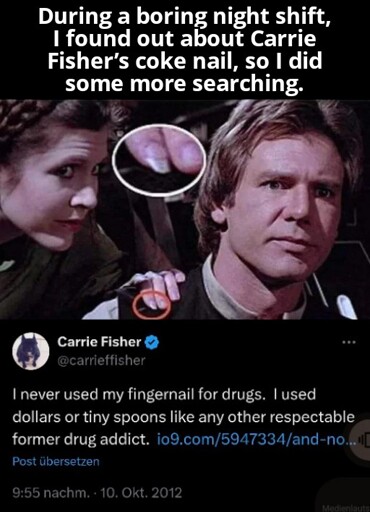The image size is (370, 512).
Task: Translate the tweet via Post übersetzen
Action: [x=56, y=461]
